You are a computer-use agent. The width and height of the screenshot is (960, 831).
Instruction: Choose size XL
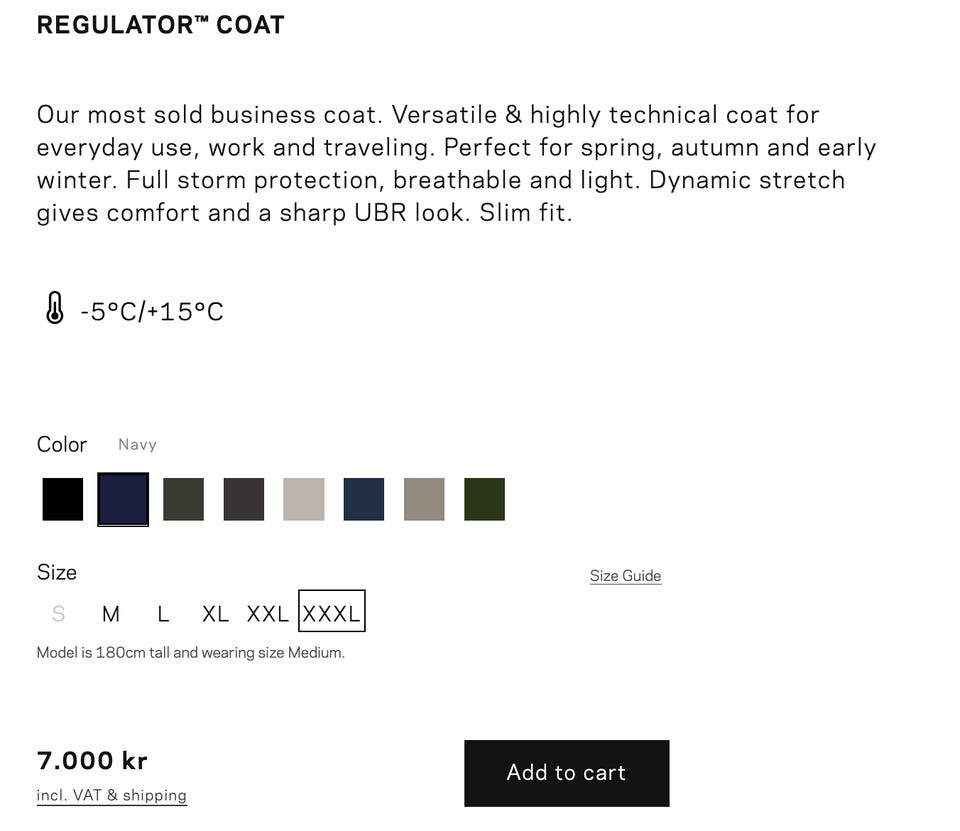[216, 614]
